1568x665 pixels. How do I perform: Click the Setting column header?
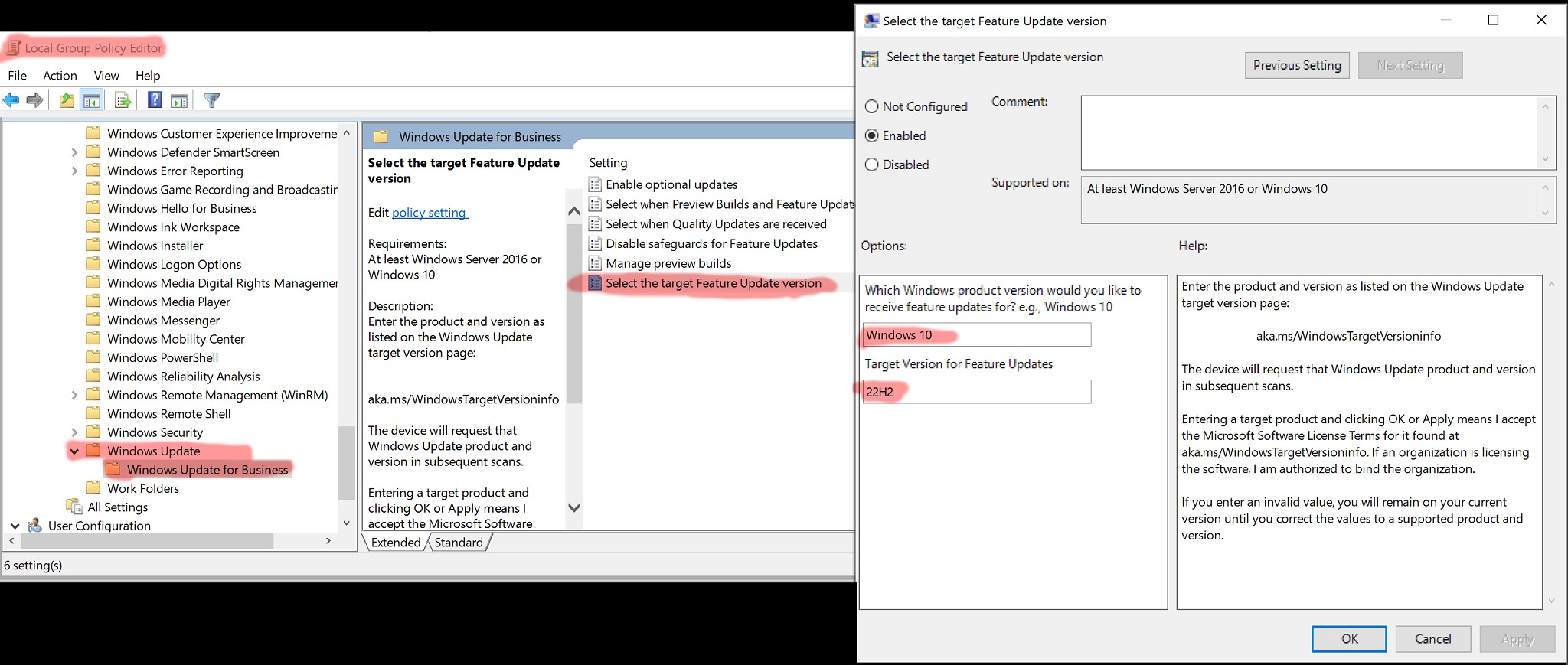(x=608, y=162)
